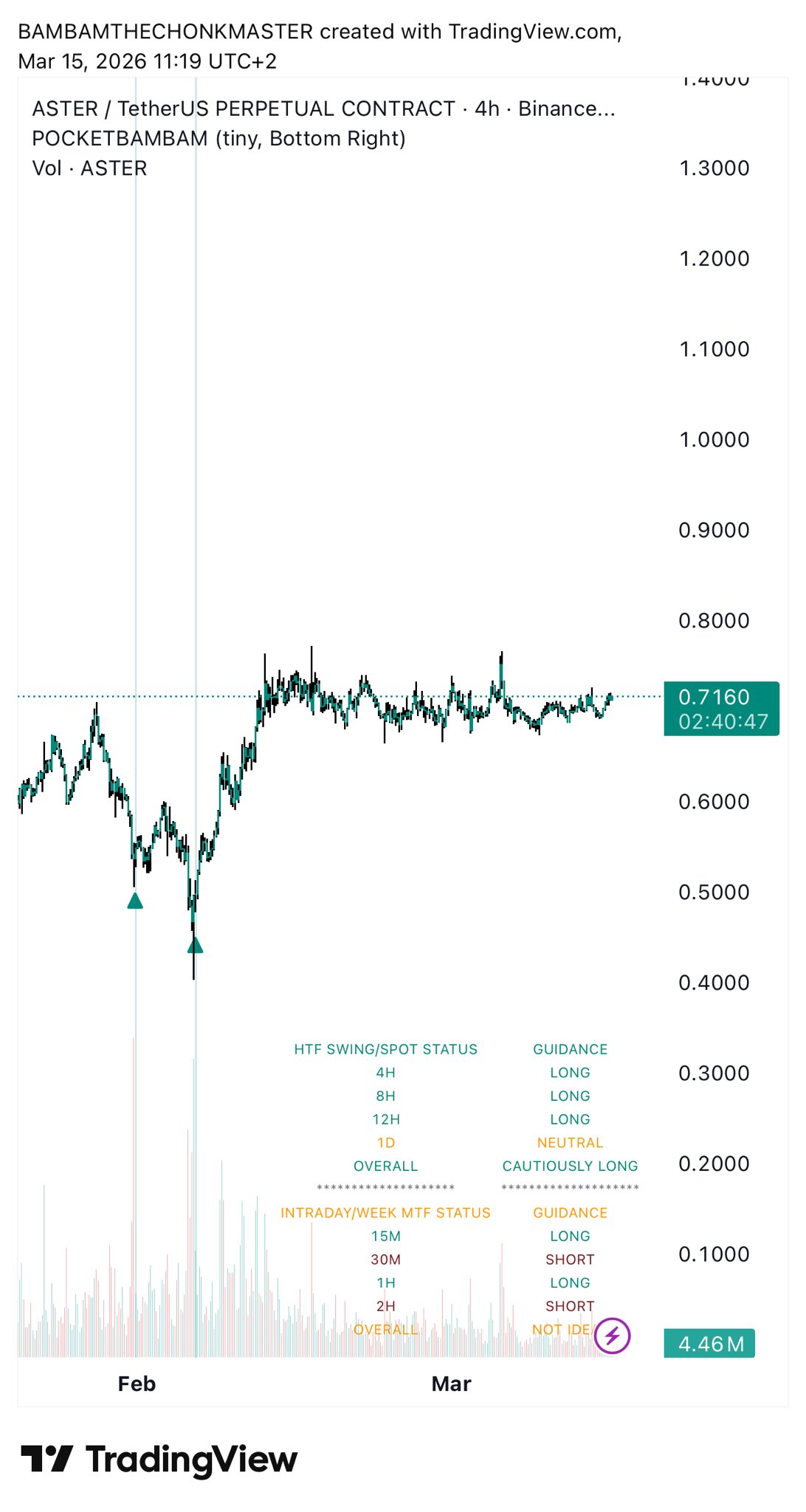Click the CAUTIOUSLY LONG overall guidance cell

570,1166
